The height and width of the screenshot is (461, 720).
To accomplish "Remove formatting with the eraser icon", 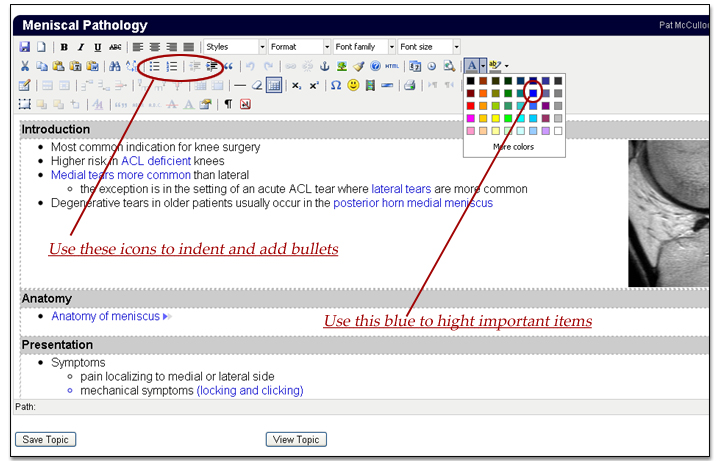I will point(257,85).
